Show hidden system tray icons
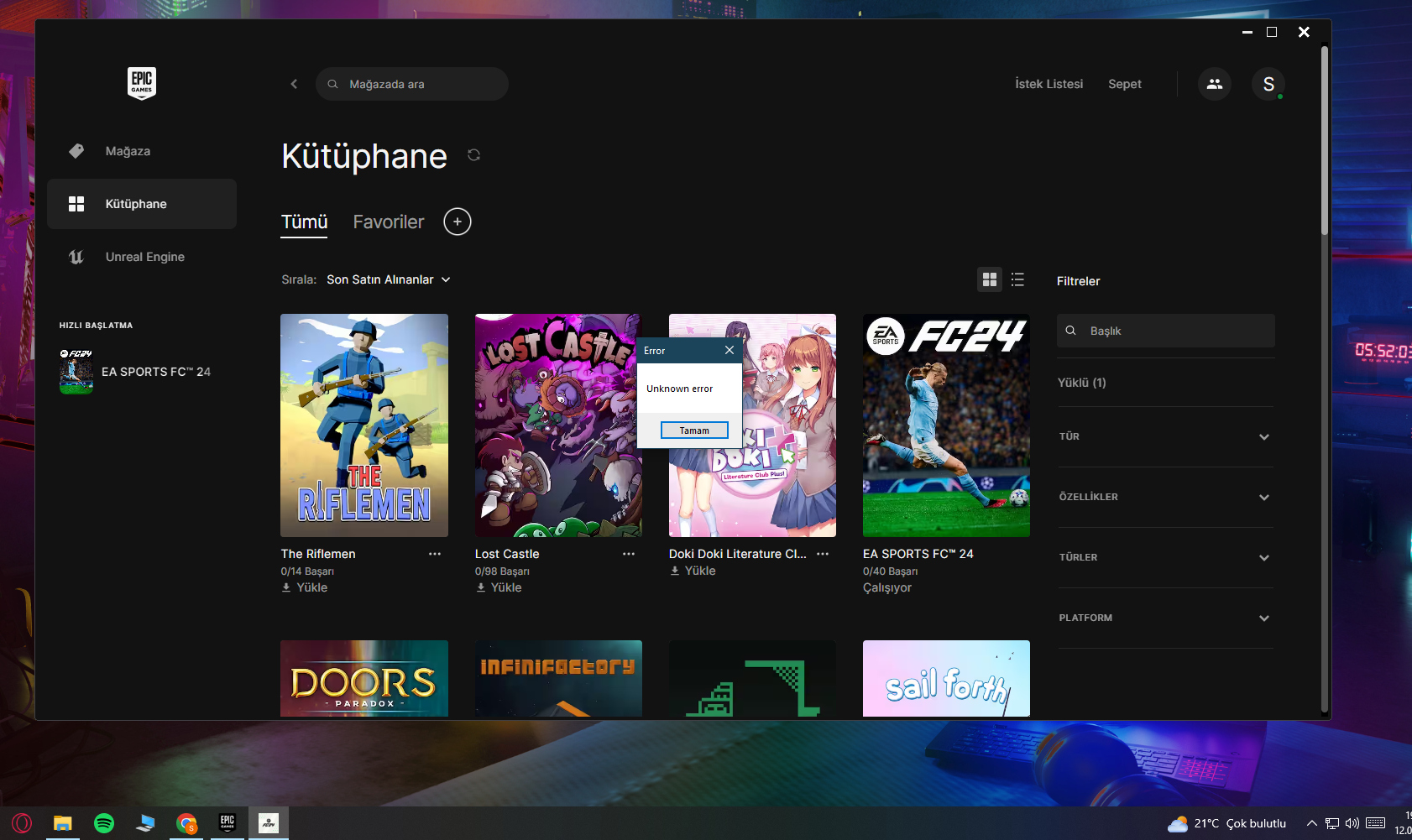This screenshot has height=840, width=1412. tap(1311, 823)
